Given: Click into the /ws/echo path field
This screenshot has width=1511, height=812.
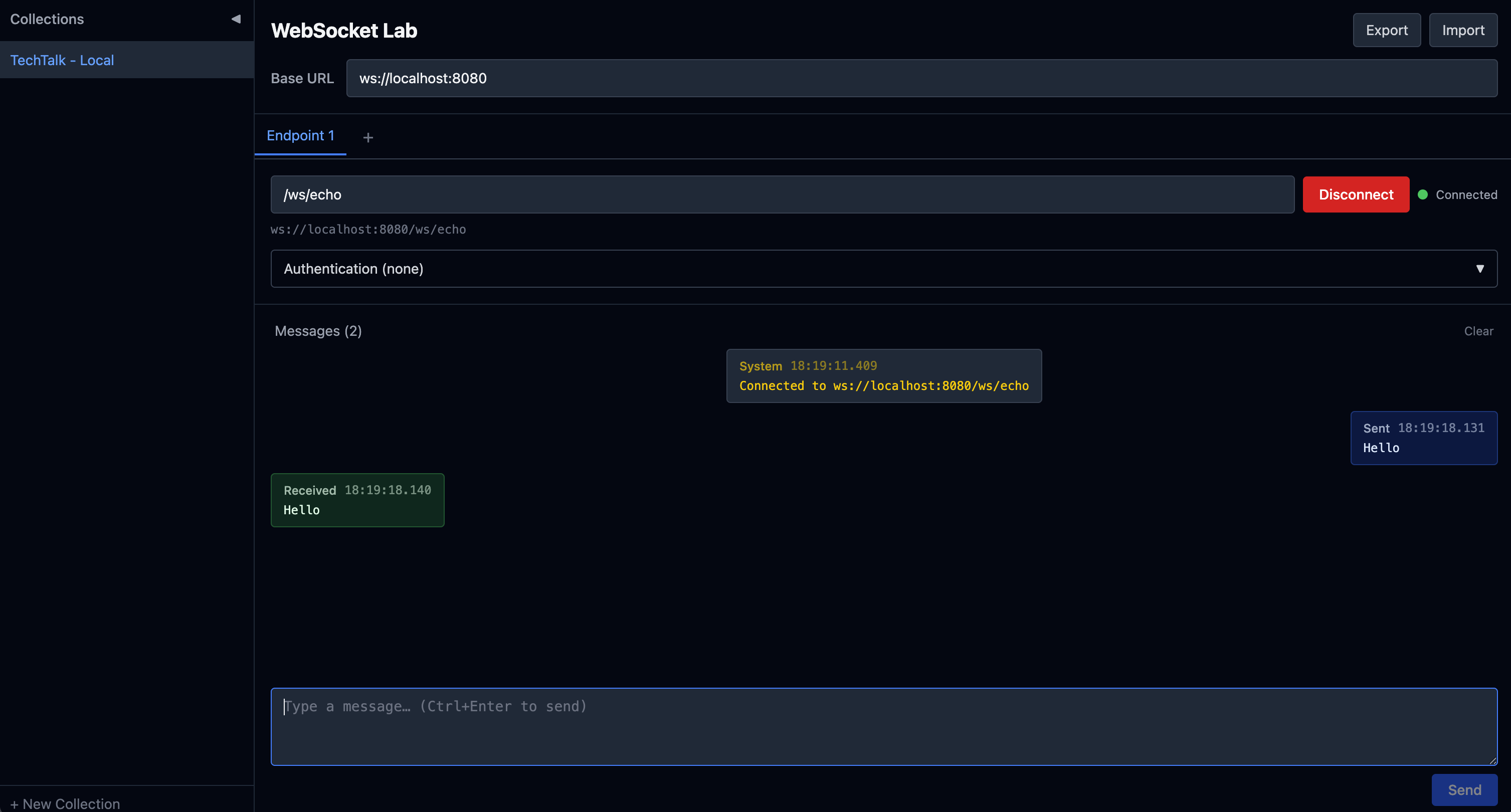Looking at the screenshot, I should [x=782, y=194].
